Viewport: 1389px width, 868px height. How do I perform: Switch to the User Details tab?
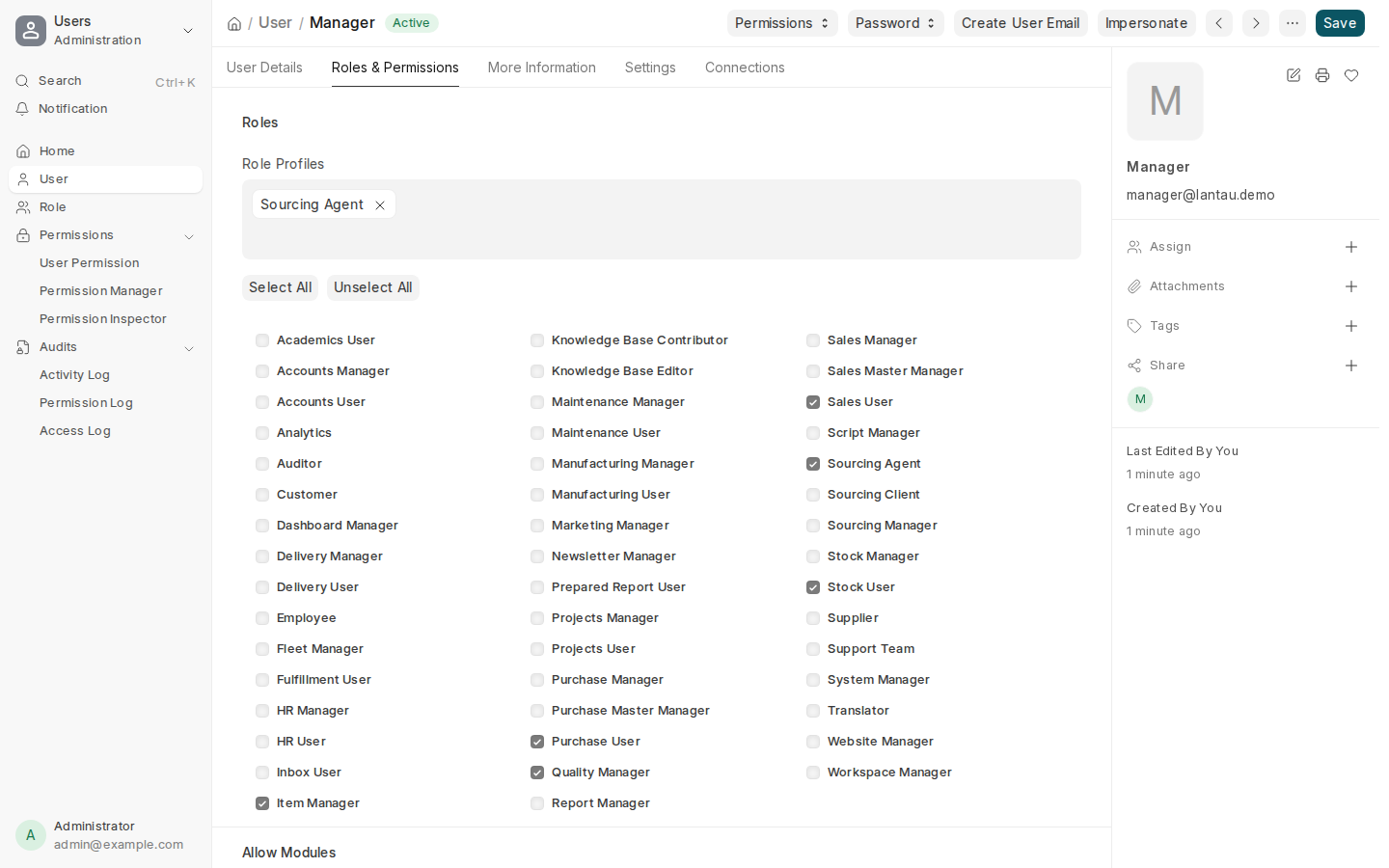[x=264, y=68]
